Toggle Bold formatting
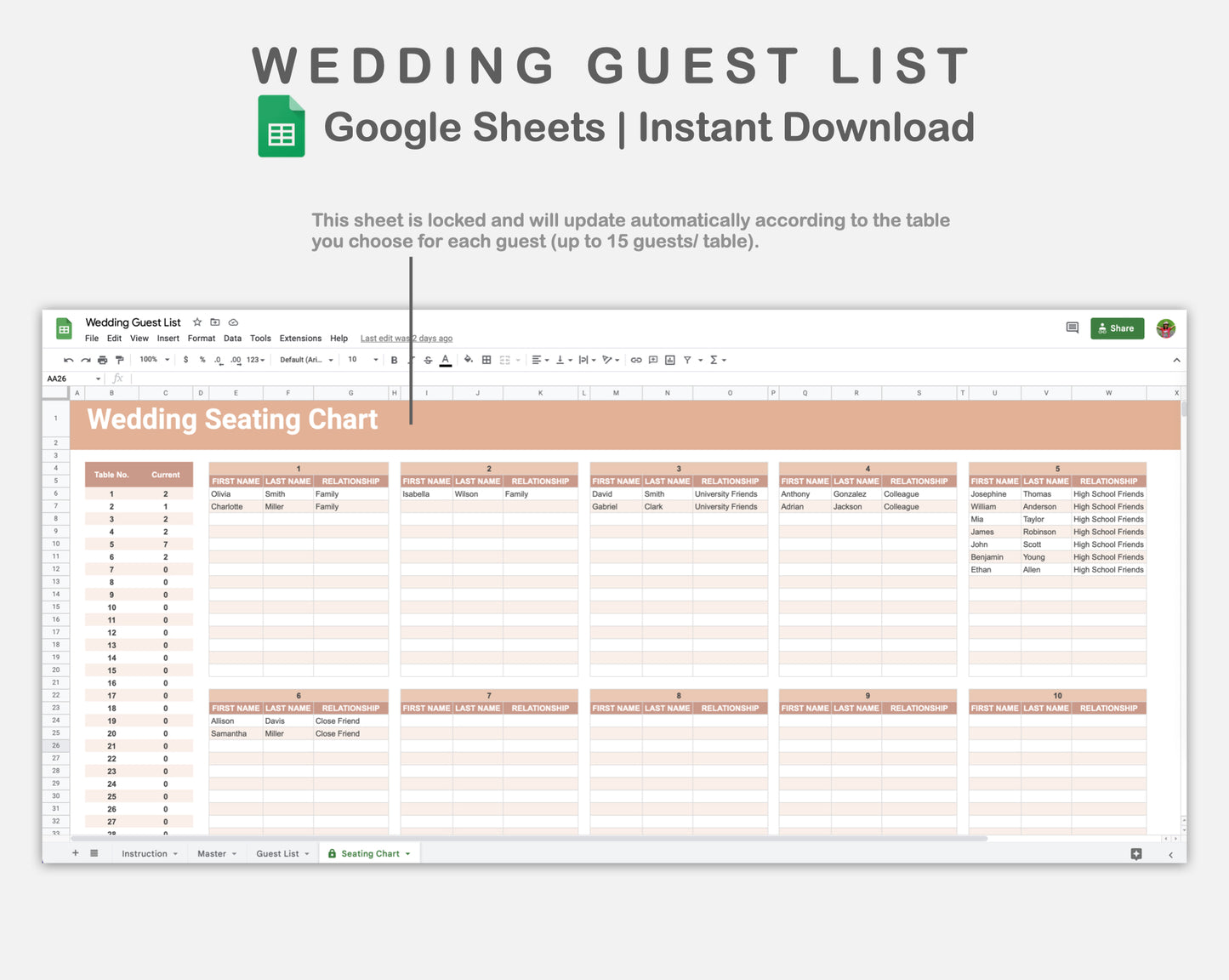The width and height of the screenshot is (1229, 980). 393,360
